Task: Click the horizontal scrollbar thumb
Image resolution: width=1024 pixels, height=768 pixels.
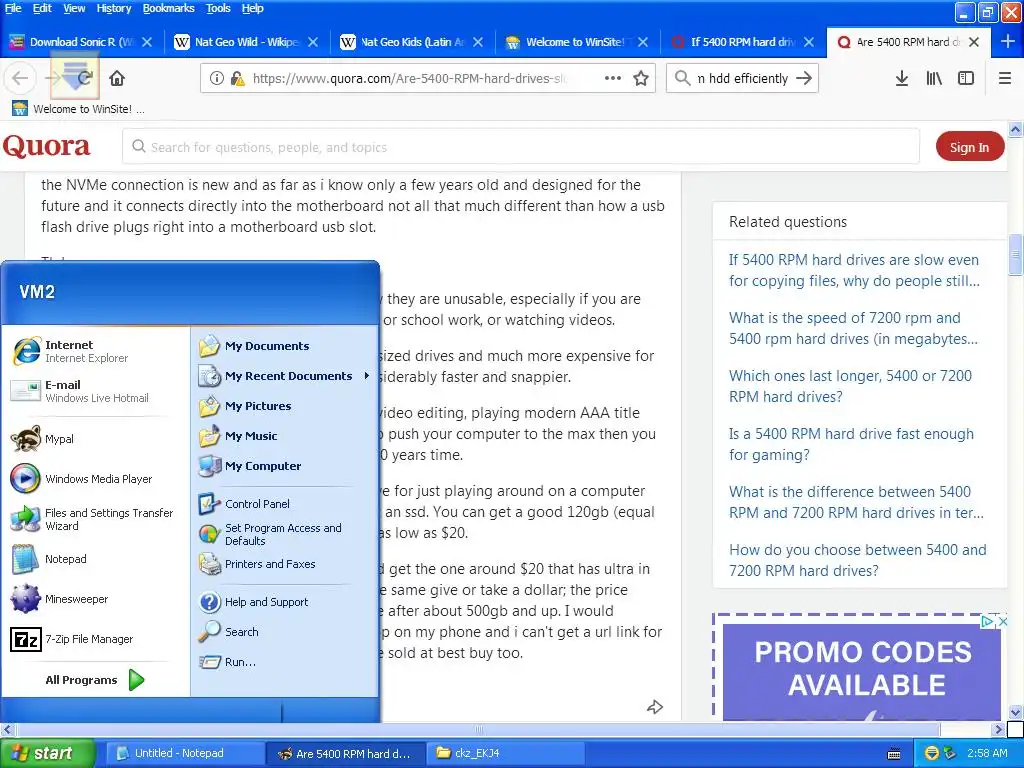Action: [x=477, y=729]
